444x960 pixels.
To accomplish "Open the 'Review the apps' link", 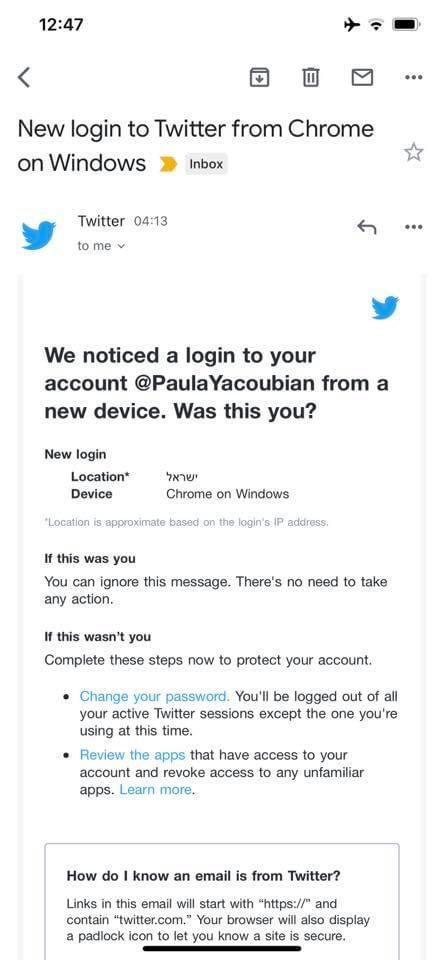I will coord(133,755).
